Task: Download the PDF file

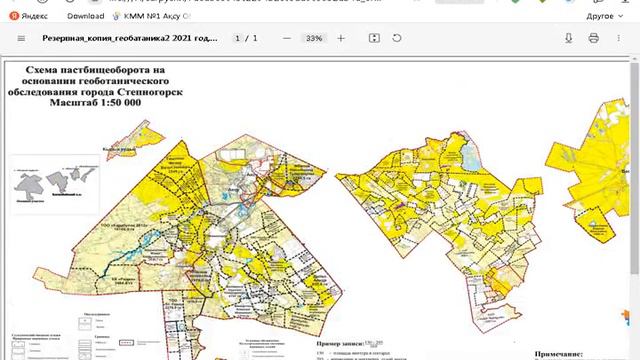Action: point(569,38)
